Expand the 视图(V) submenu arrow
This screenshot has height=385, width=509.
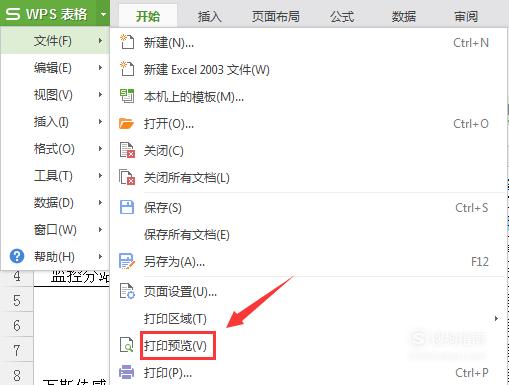100,95
